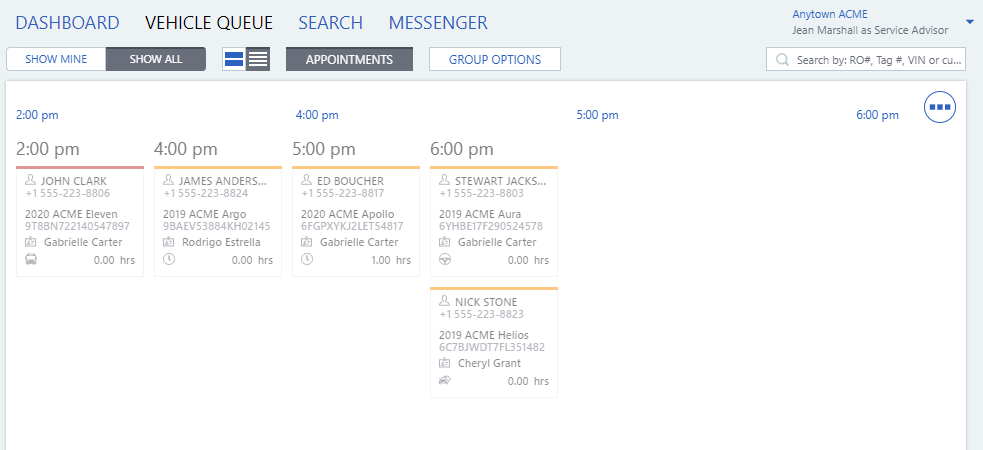The image size is (983, 450).
Task: Click the advisor badge icon beside Rodrigo Estrella
Action: click(x=168, y=242)
